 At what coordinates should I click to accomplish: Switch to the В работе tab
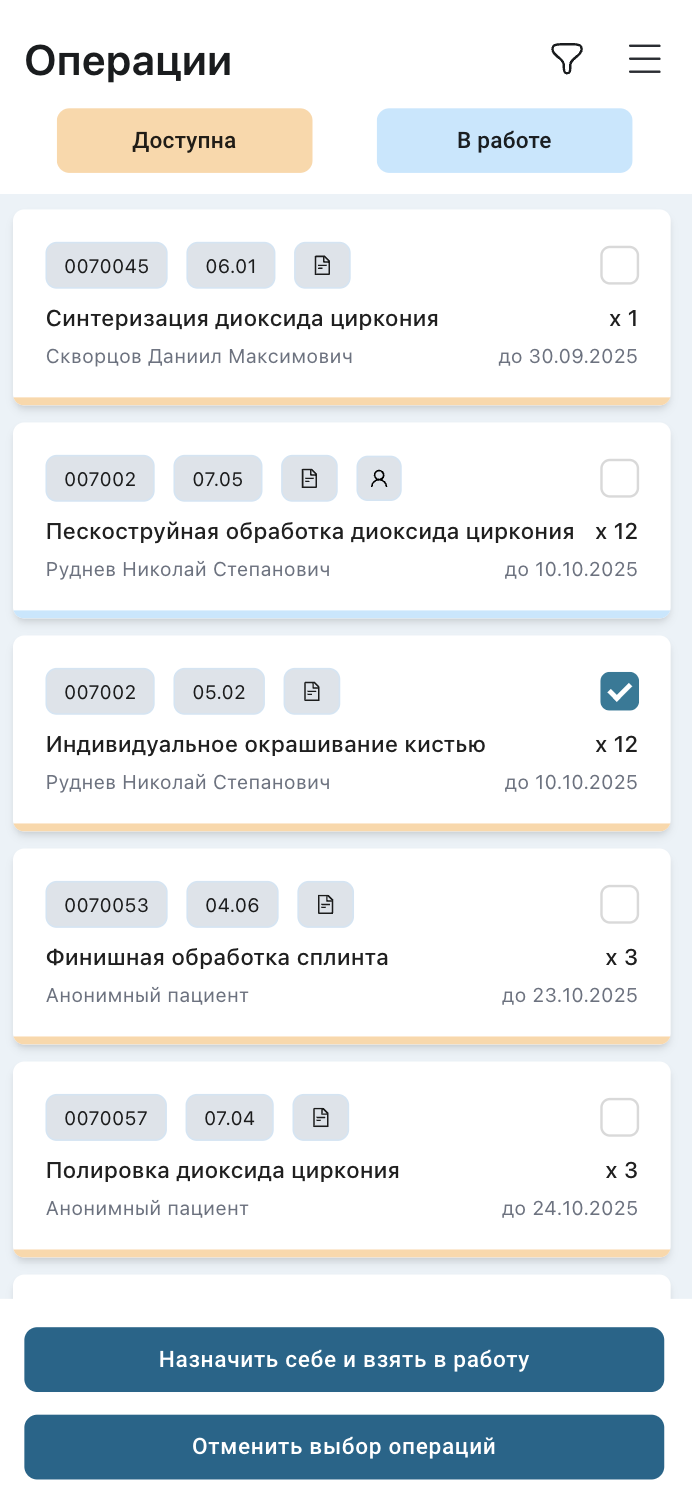pyautogui.click(x=504, y=140)
